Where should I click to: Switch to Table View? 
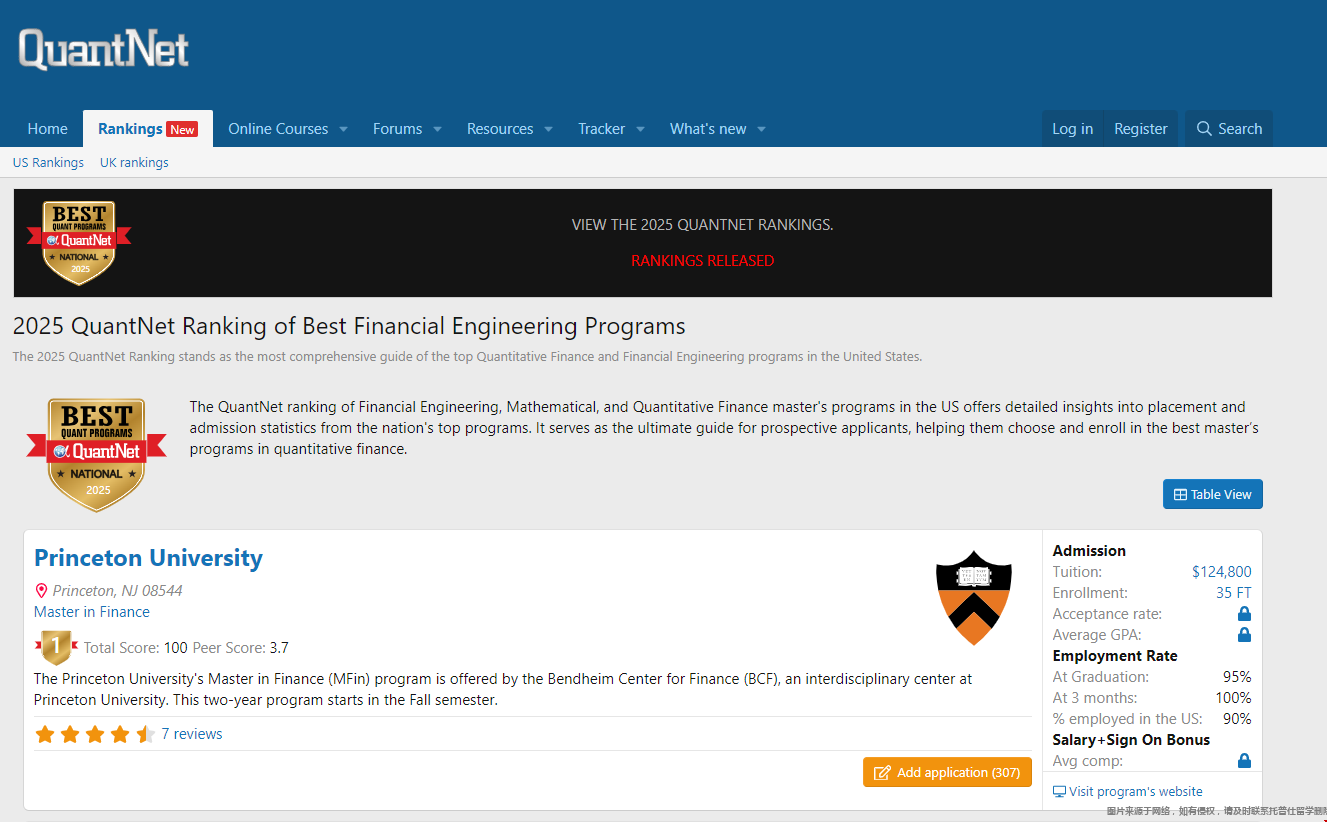click(x=1213, y=494)
